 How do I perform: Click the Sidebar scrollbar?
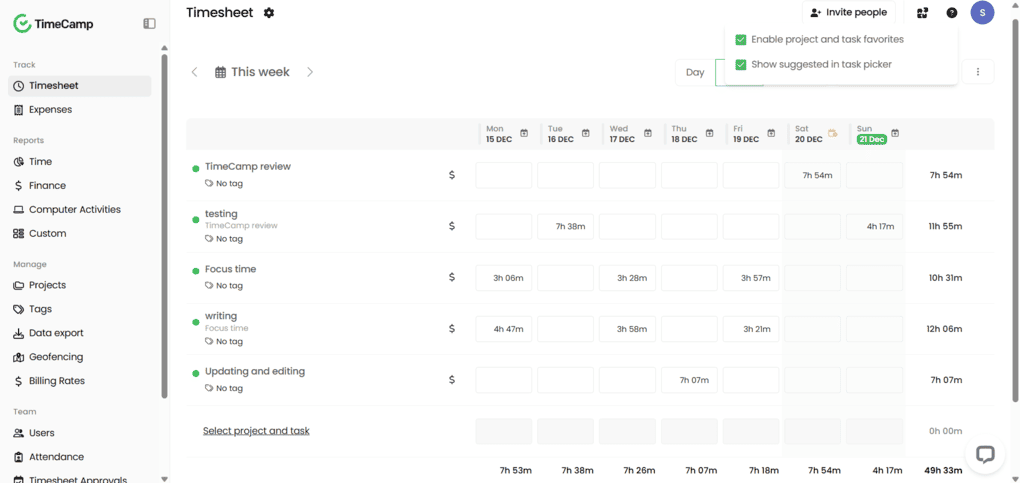pyautogui.click(x=165, y=227)
